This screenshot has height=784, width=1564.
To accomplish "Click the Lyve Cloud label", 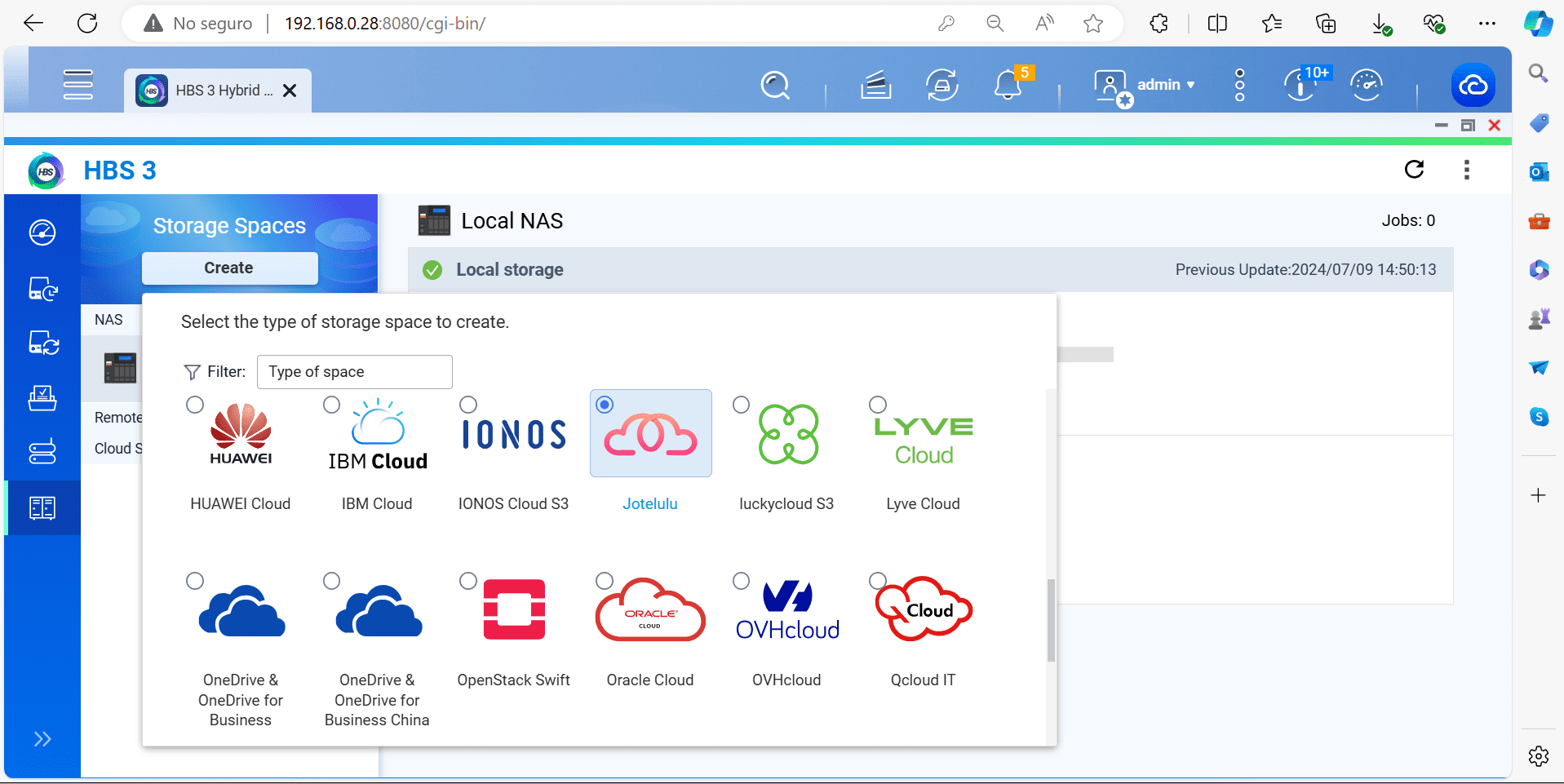I will [923, 504].
